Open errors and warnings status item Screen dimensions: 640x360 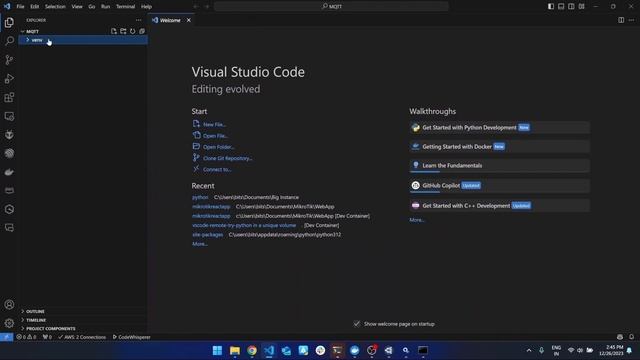point(26,337)
